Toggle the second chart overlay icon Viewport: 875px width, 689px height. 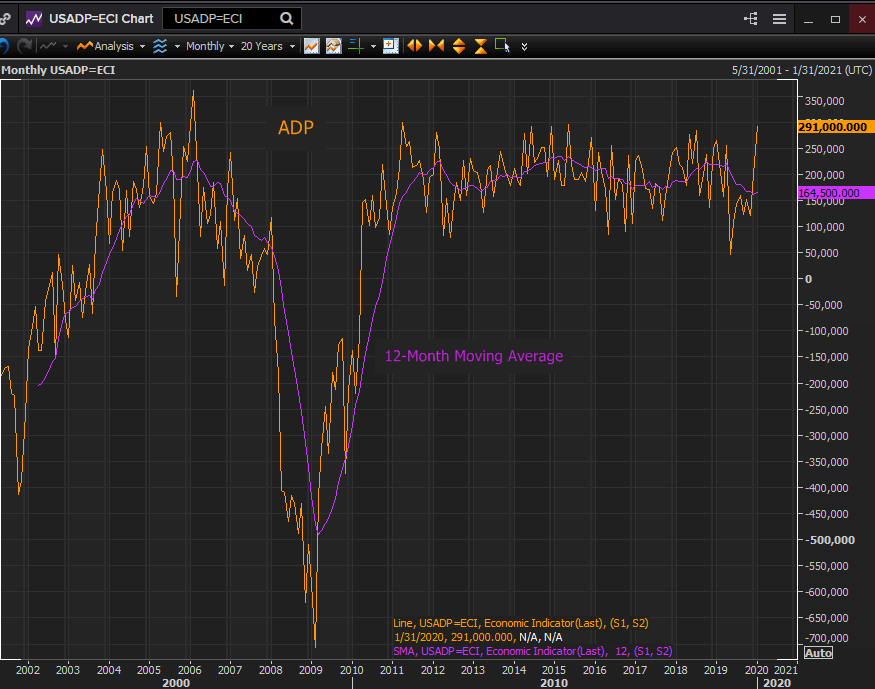(333, 46)
